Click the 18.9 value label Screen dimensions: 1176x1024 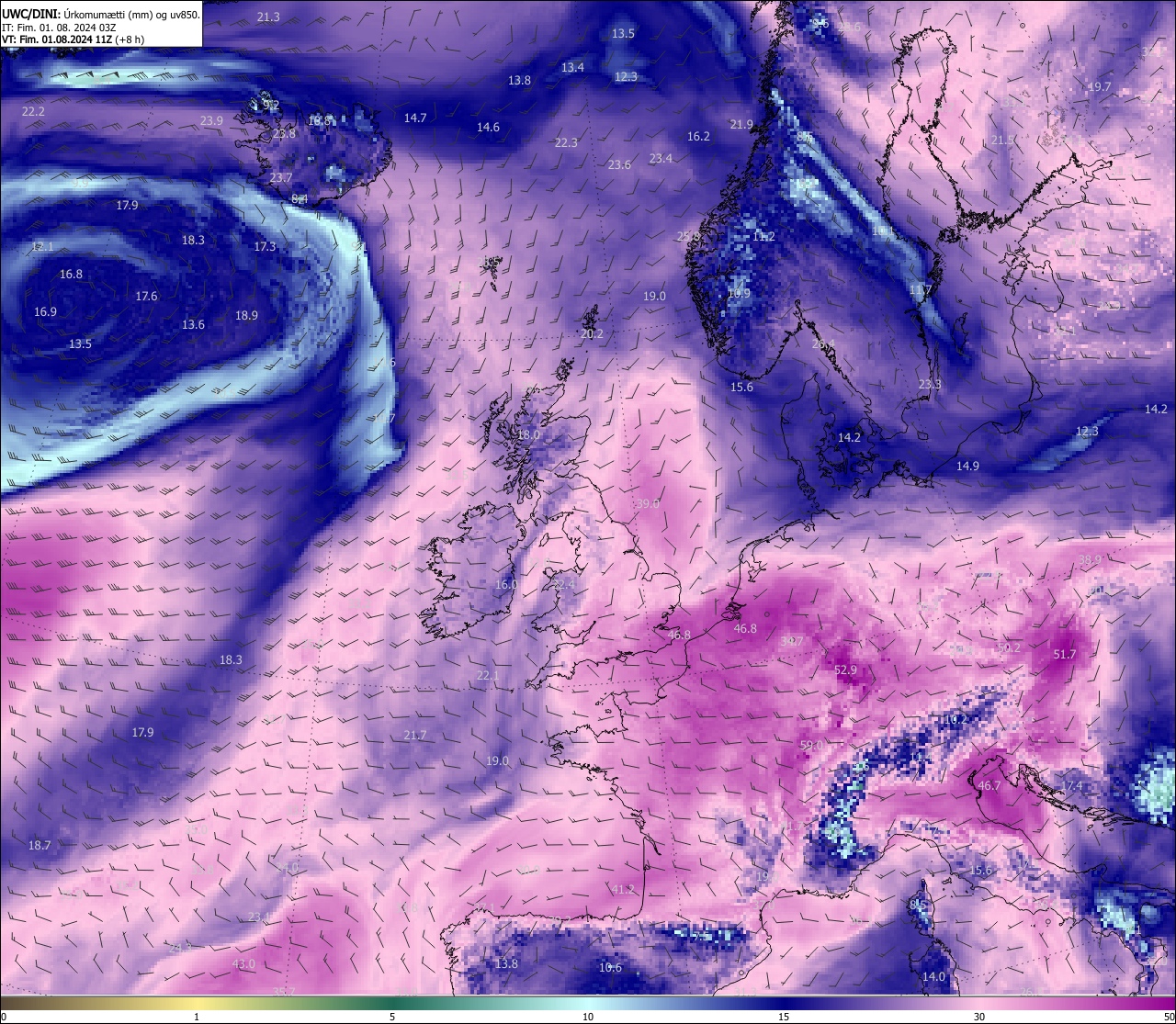246,316
